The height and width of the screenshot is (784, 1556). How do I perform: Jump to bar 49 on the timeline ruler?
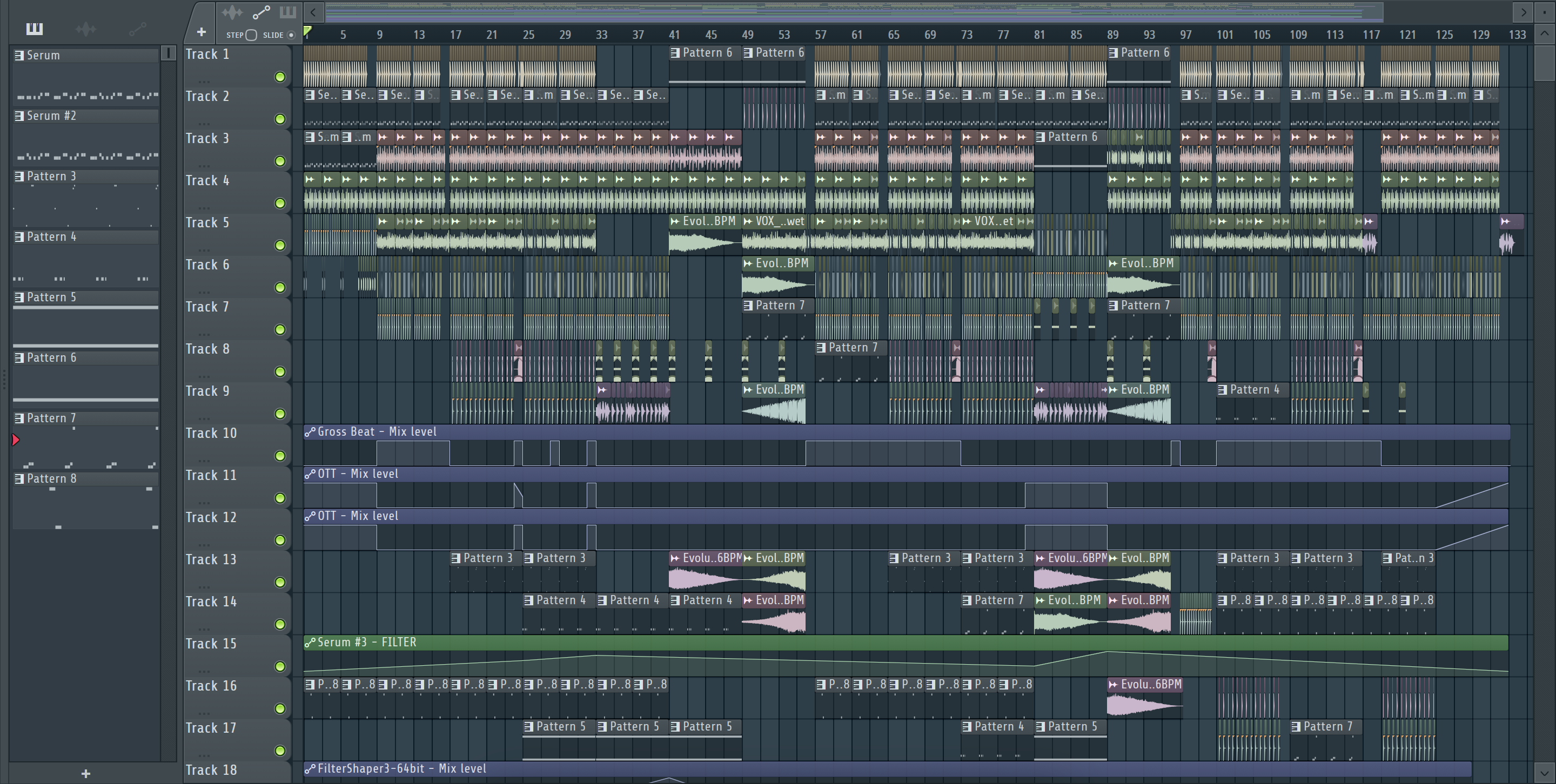point(747,35)
